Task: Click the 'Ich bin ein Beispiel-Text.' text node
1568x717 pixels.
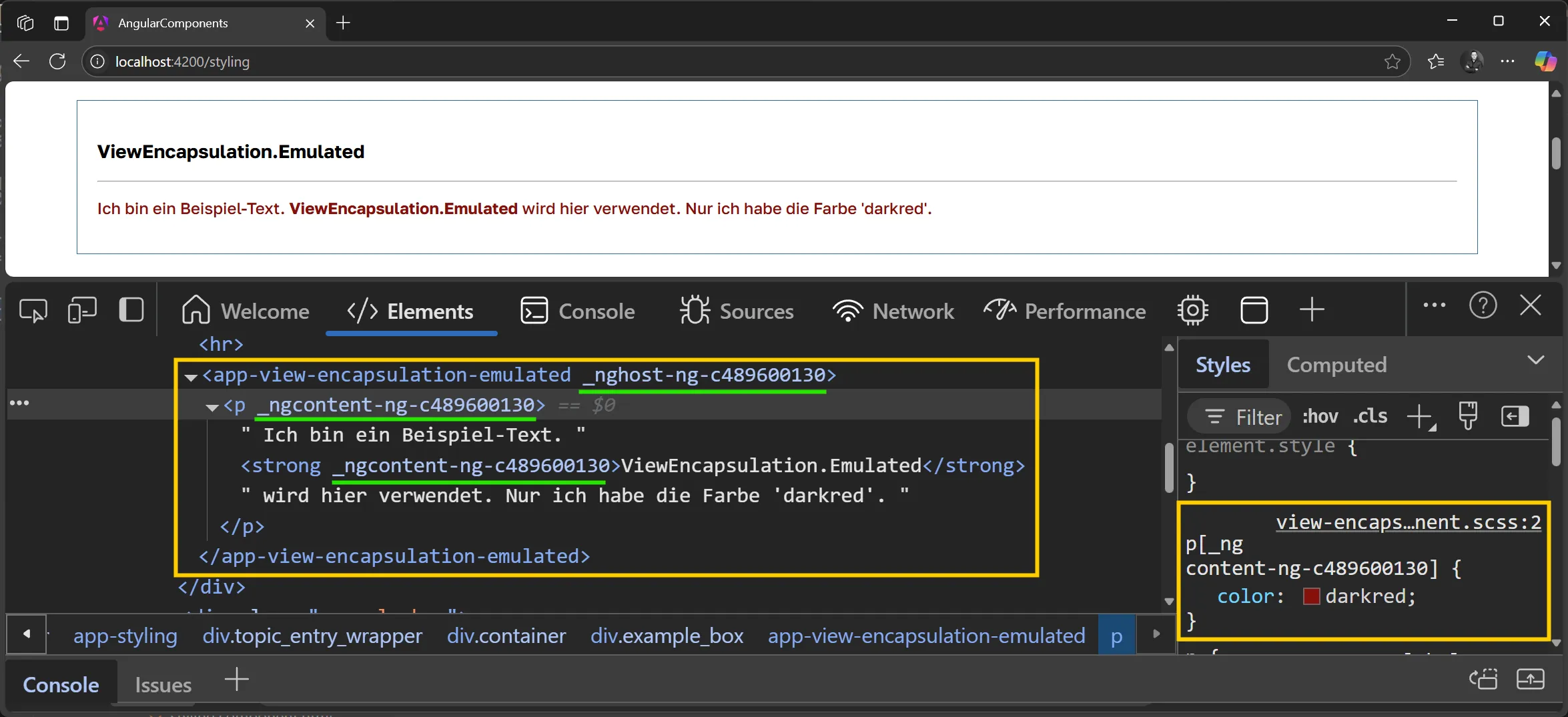Action: [413, 435]
